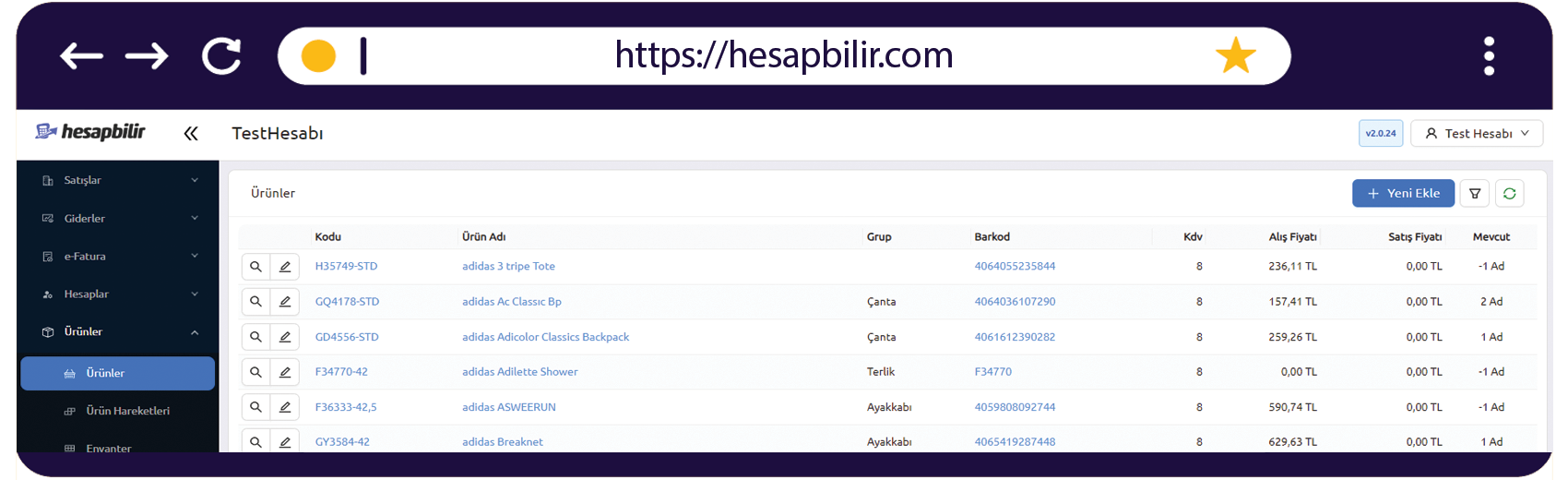The width and height of the screenshot is (1568, 480).
Task: Reload the page with the refresh icon
Action: pyautogui.click(x=221, y=56)
